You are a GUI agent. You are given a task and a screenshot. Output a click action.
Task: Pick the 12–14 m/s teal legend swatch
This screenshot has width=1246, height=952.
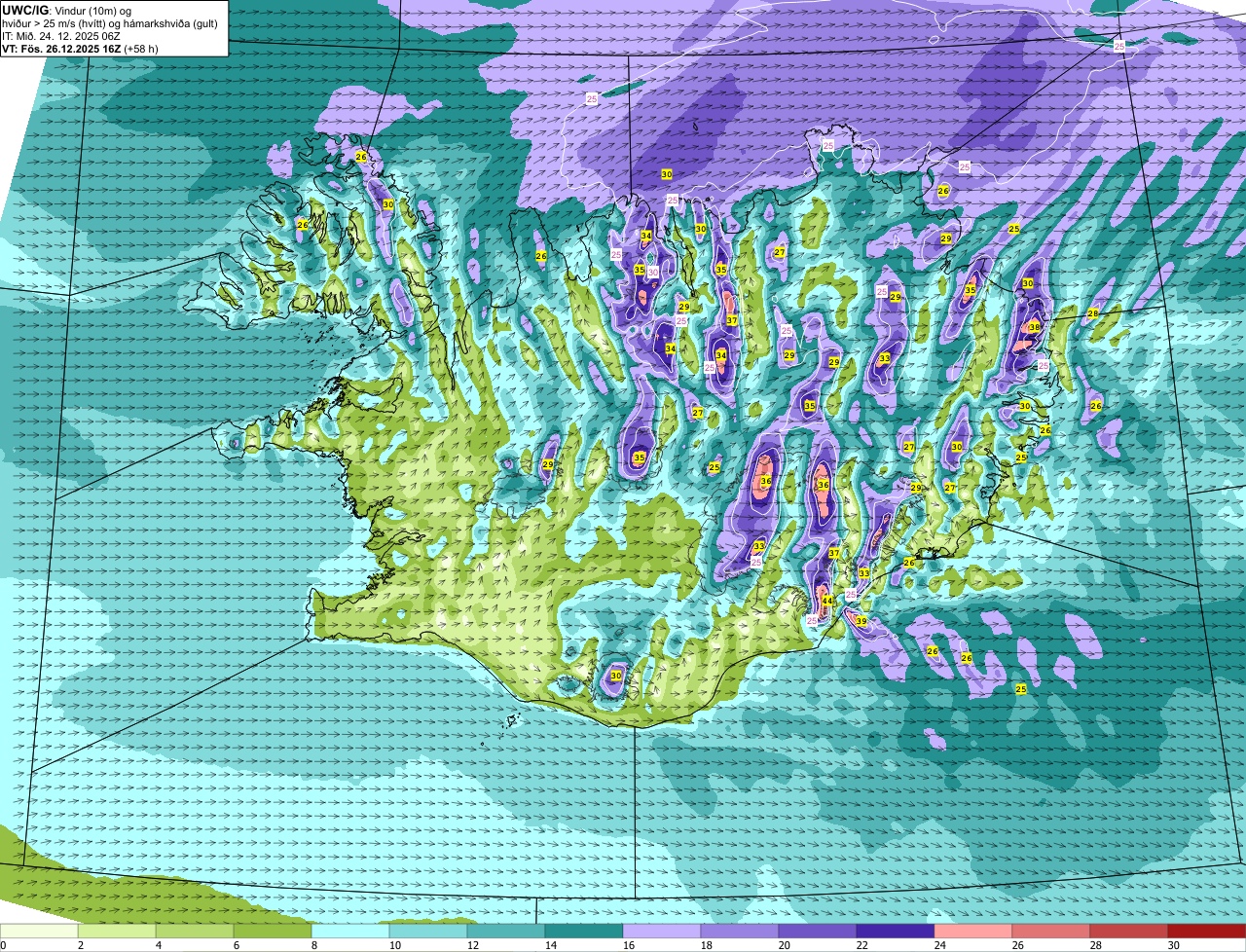pos(506,931)
